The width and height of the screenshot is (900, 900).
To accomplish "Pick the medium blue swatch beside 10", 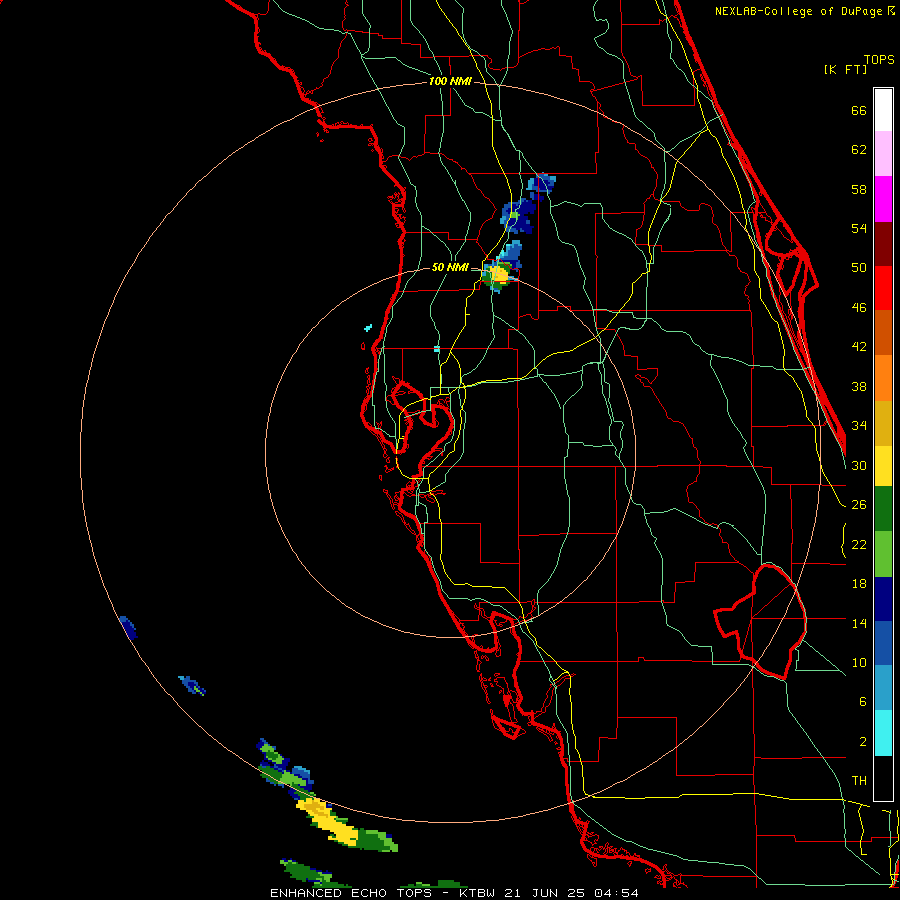I will tap(883, 643).
